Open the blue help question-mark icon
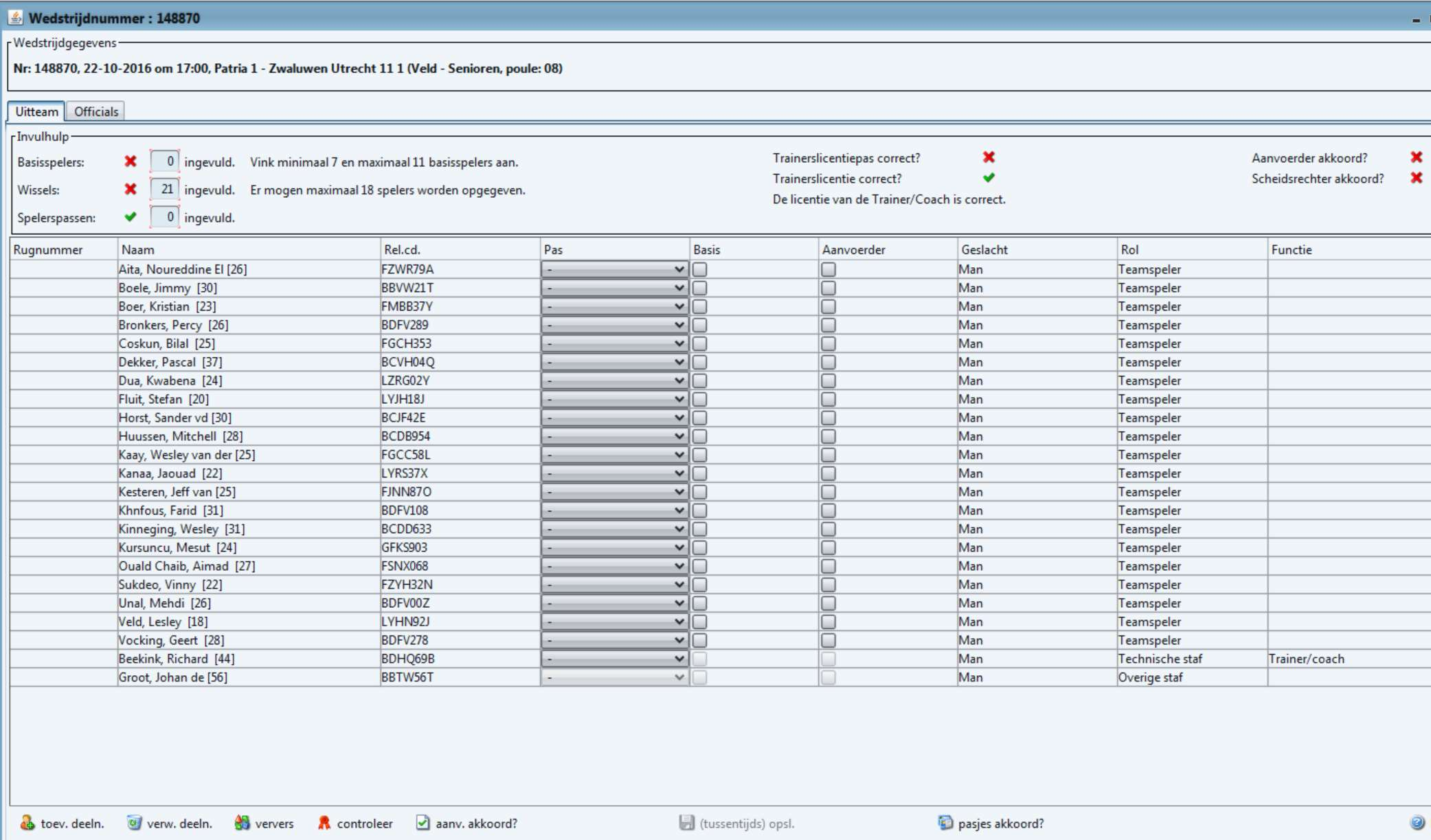The image size is (1431, 840). point(1417,823)
